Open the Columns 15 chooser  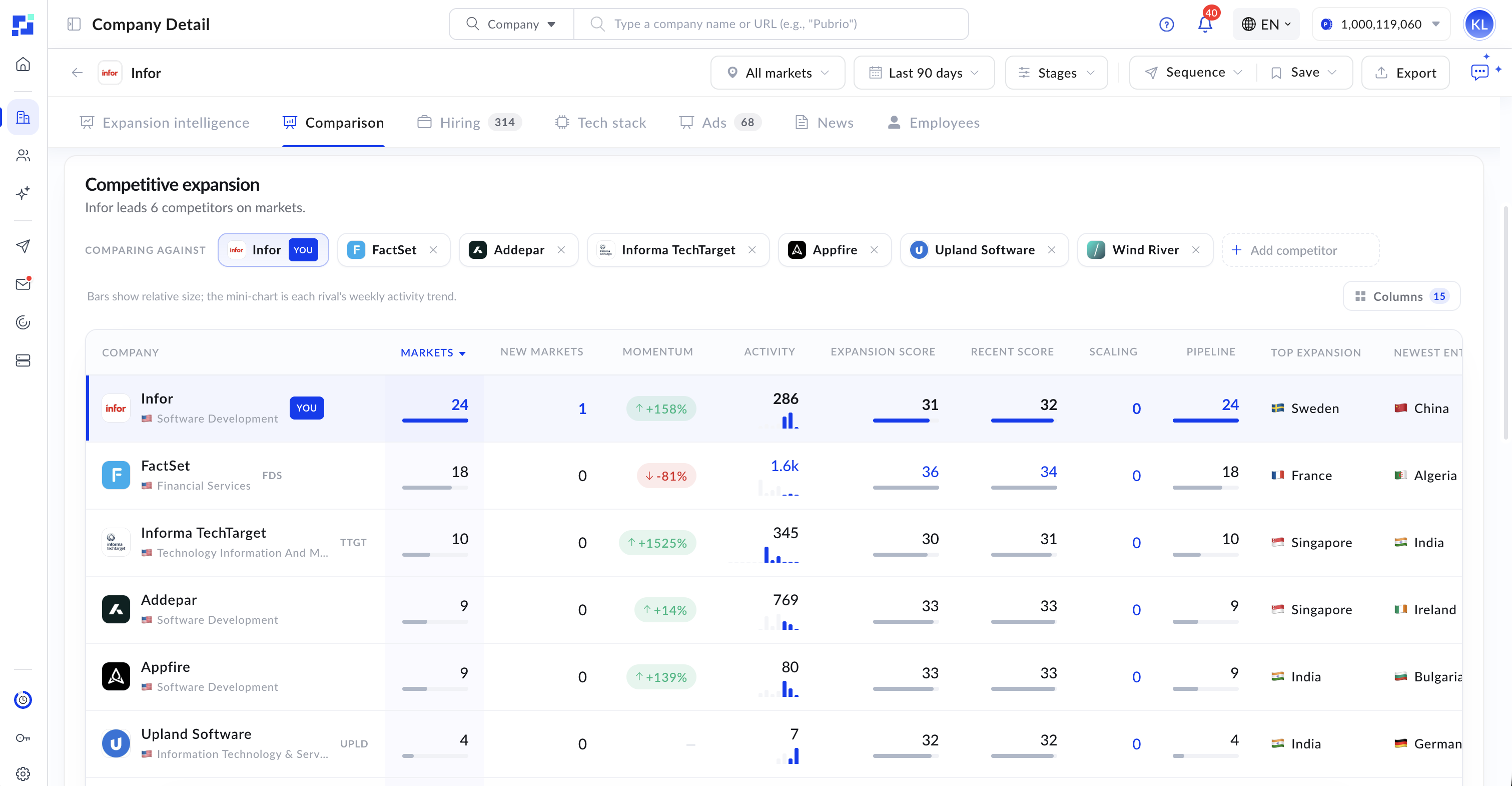tap(1401, 296)
